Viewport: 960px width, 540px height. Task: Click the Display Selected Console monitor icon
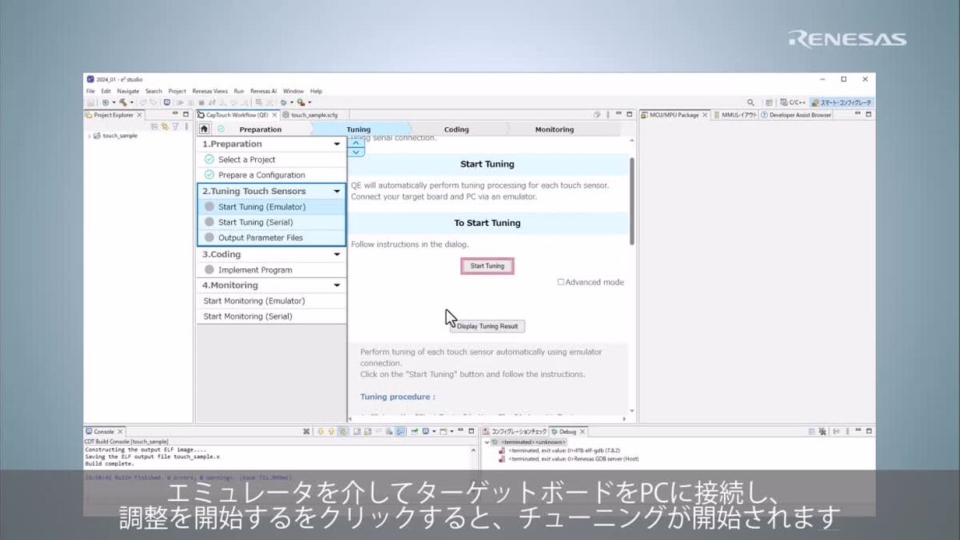tap(426, 432)
